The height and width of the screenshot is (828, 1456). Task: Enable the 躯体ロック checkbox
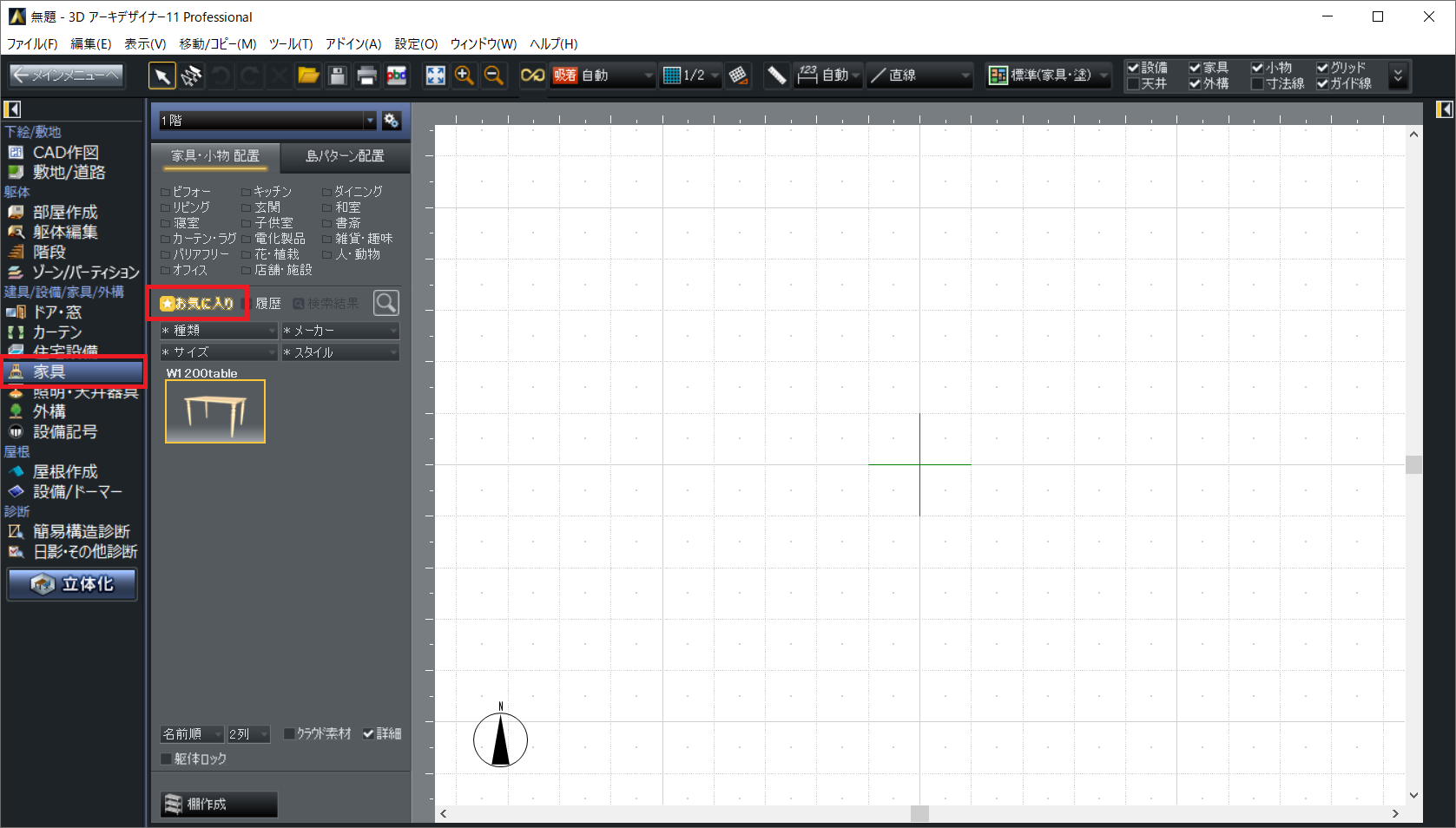[x=167, y=759]
